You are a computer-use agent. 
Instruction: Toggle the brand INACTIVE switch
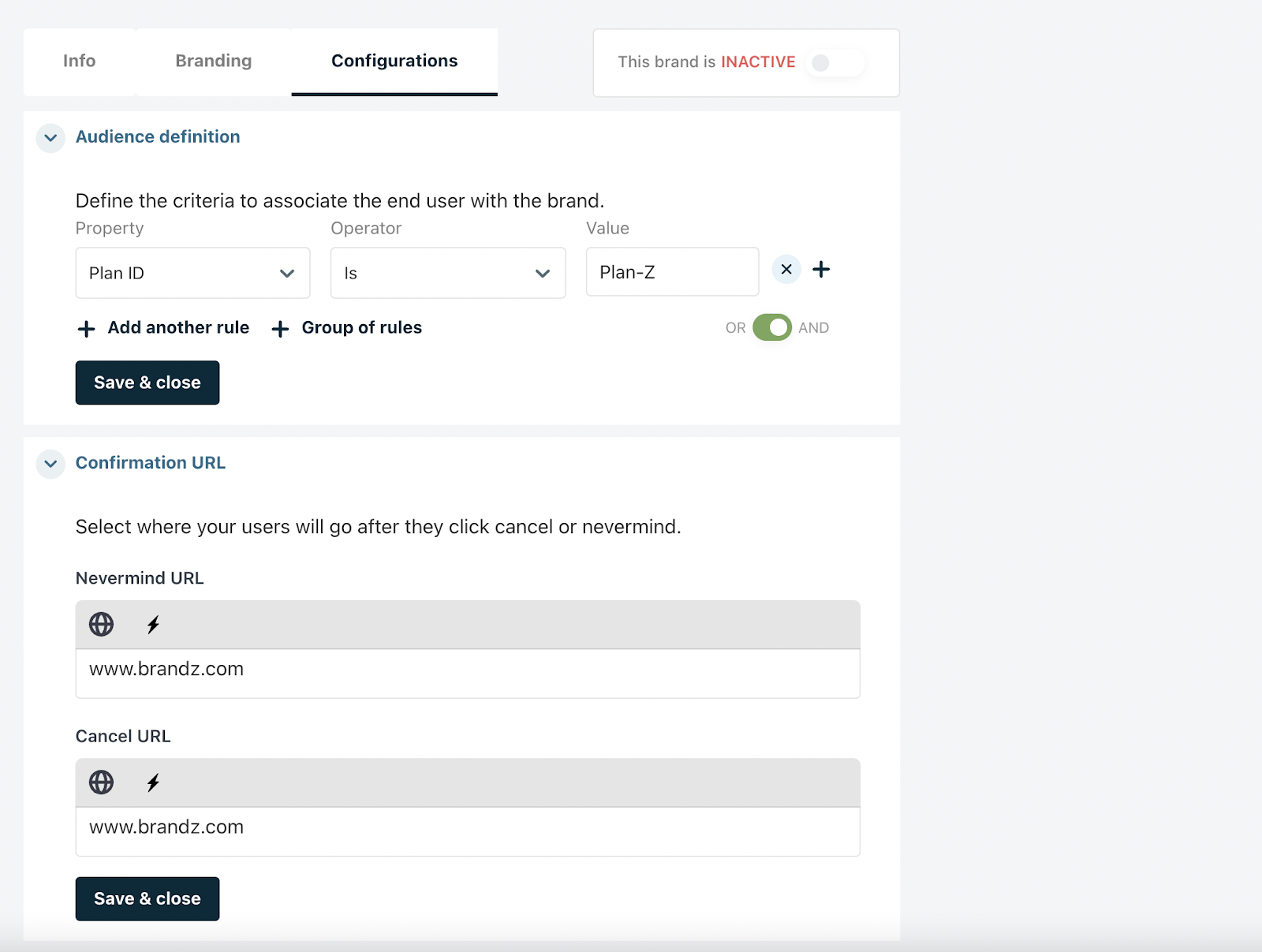click(834, 63)
